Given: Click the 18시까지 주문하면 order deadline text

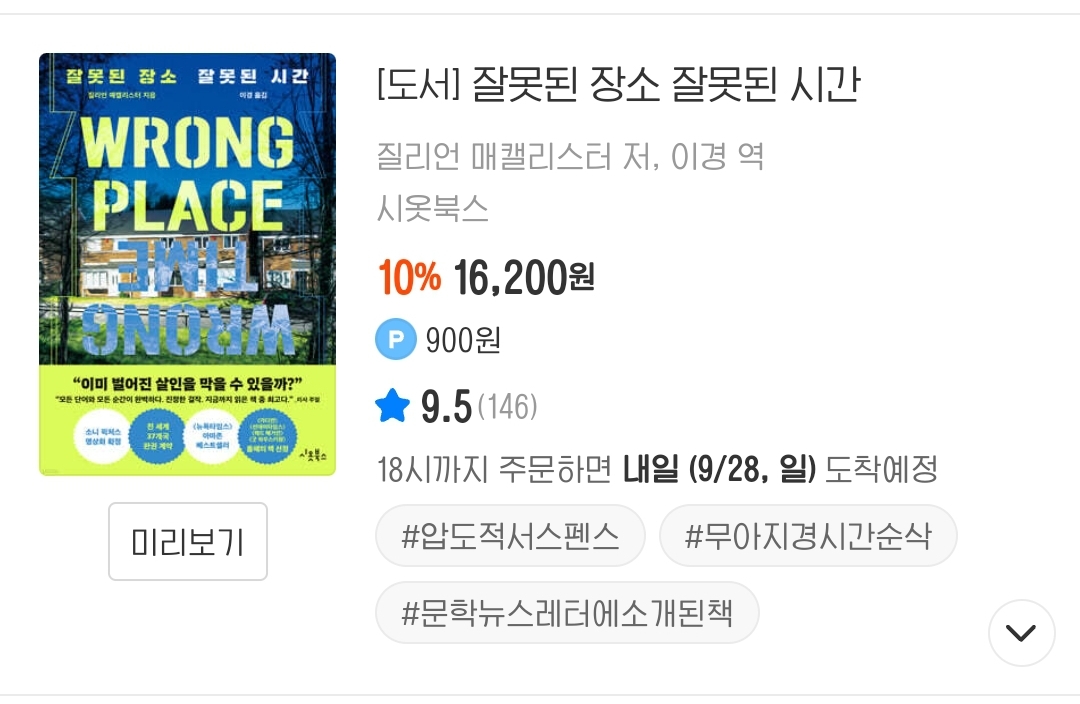Looking at the screenshot, I should [494, 469].
